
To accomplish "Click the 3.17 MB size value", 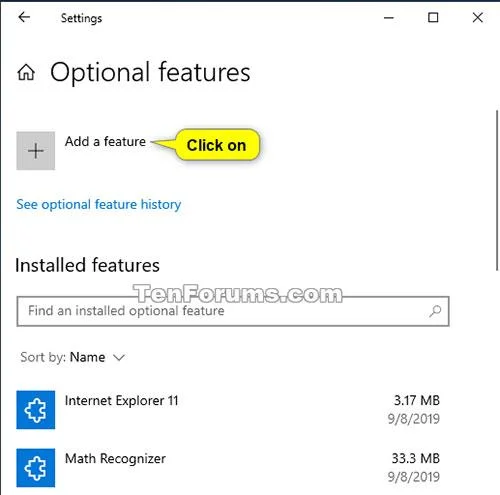I will coord(417,400).
